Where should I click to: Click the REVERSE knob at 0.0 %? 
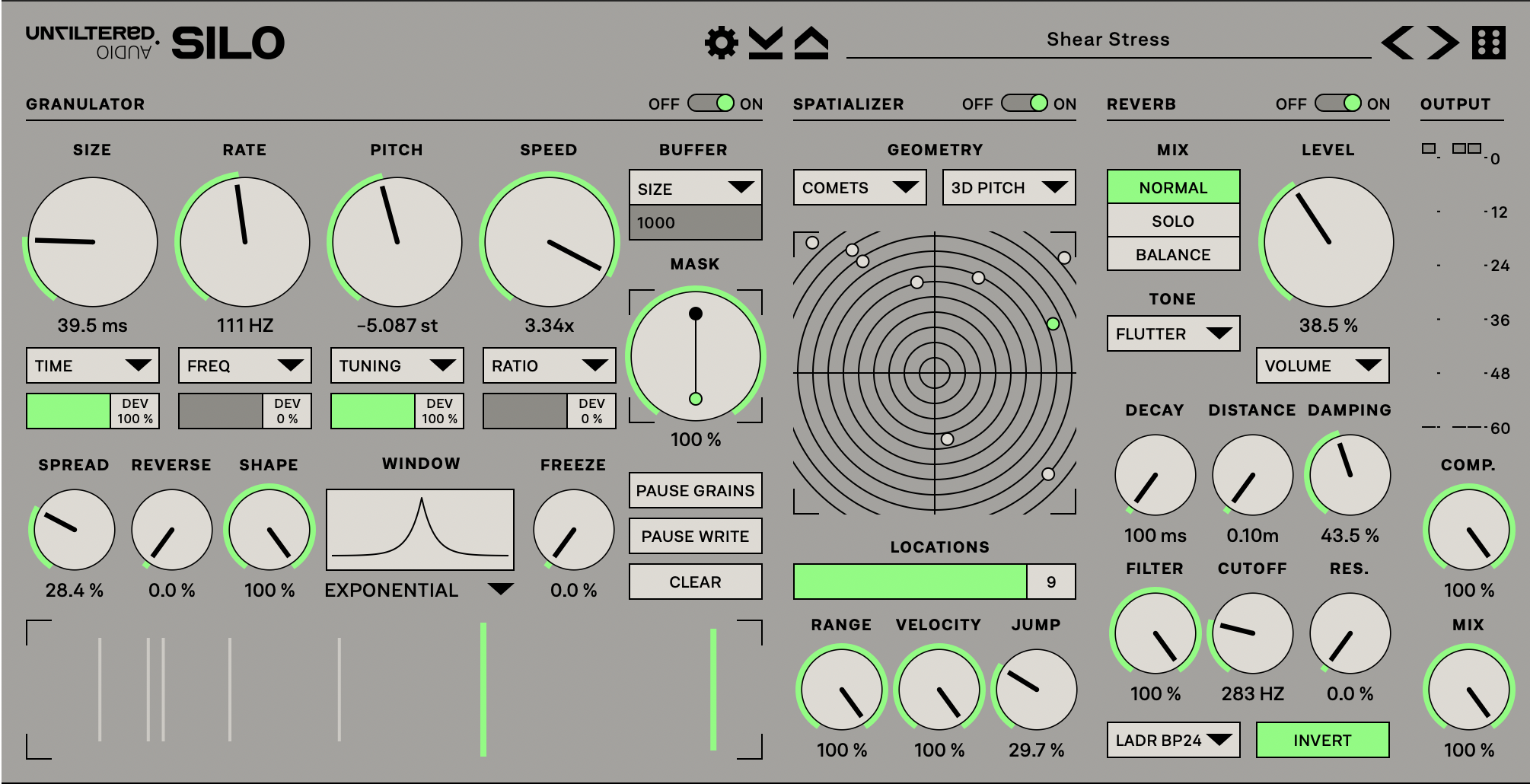[172, 530]
